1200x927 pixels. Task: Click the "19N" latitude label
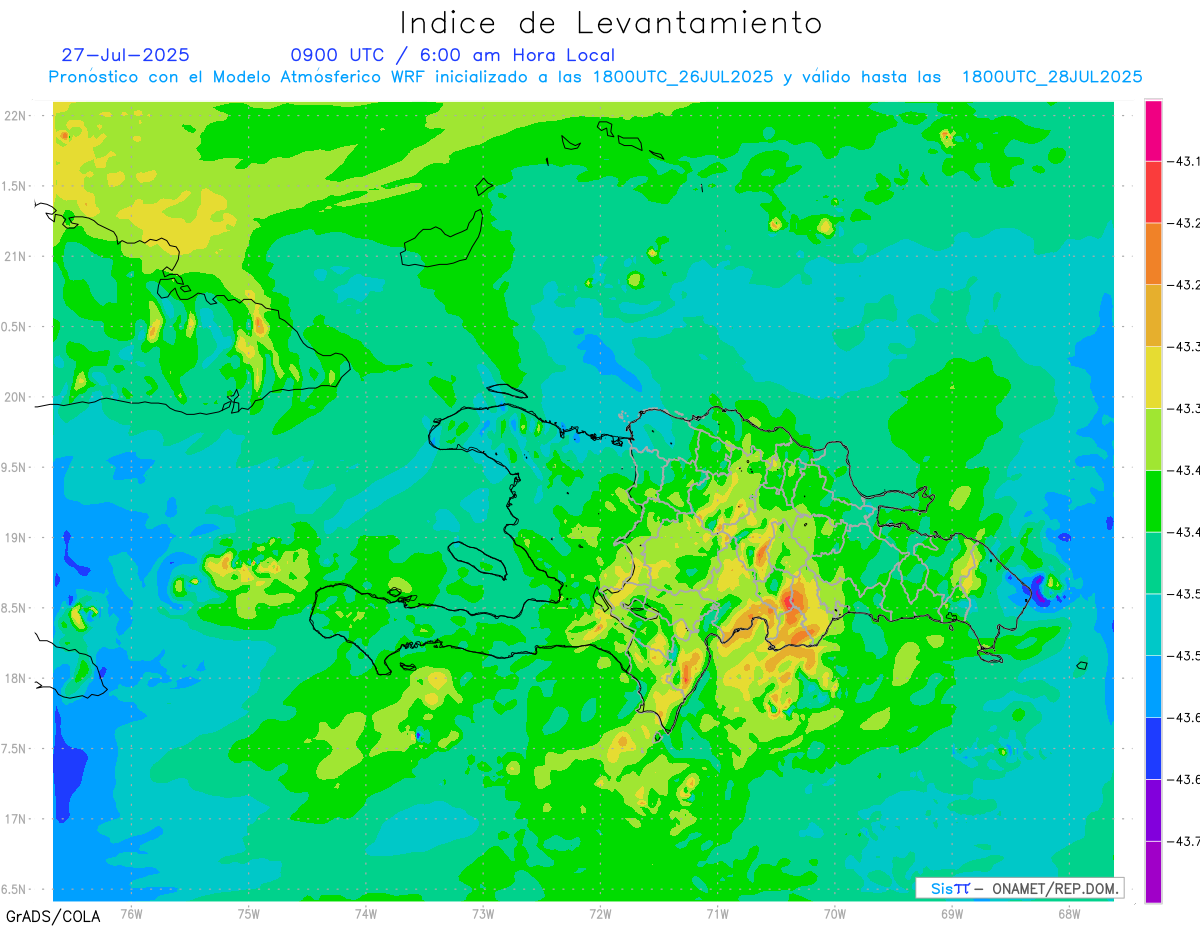pyautogui.click(x=16, y=538)
